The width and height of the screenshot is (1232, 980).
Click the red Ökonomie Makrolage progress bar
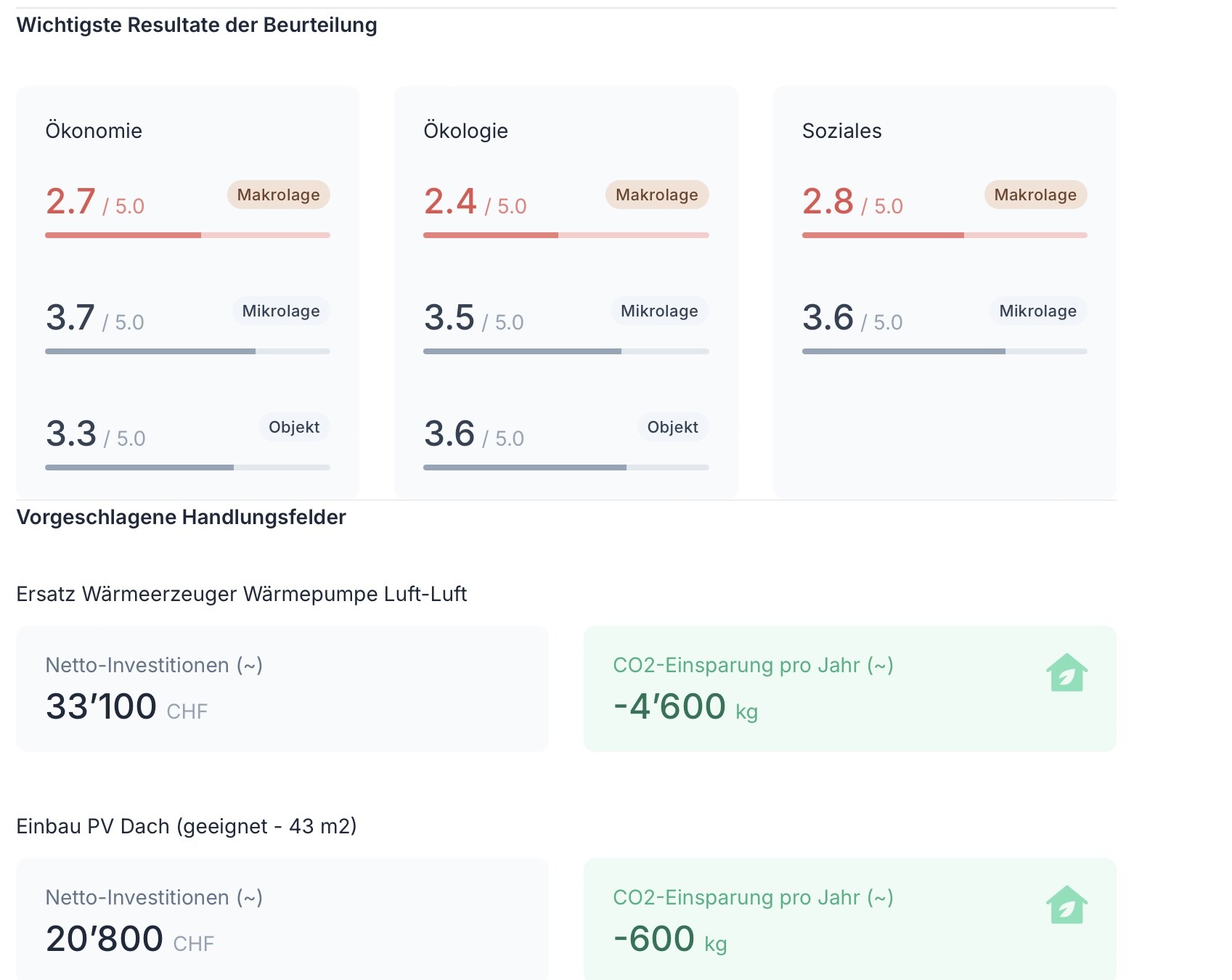(x=187, y=235)
